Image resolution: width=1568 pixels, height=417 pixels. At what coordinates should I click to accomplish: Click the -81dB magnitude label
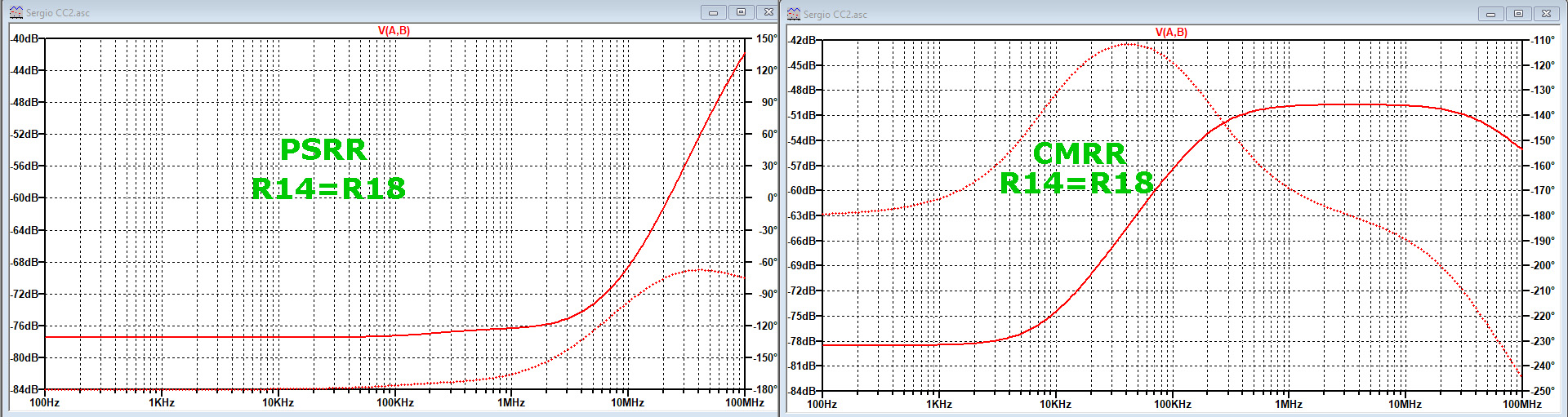tap(802, 366)
